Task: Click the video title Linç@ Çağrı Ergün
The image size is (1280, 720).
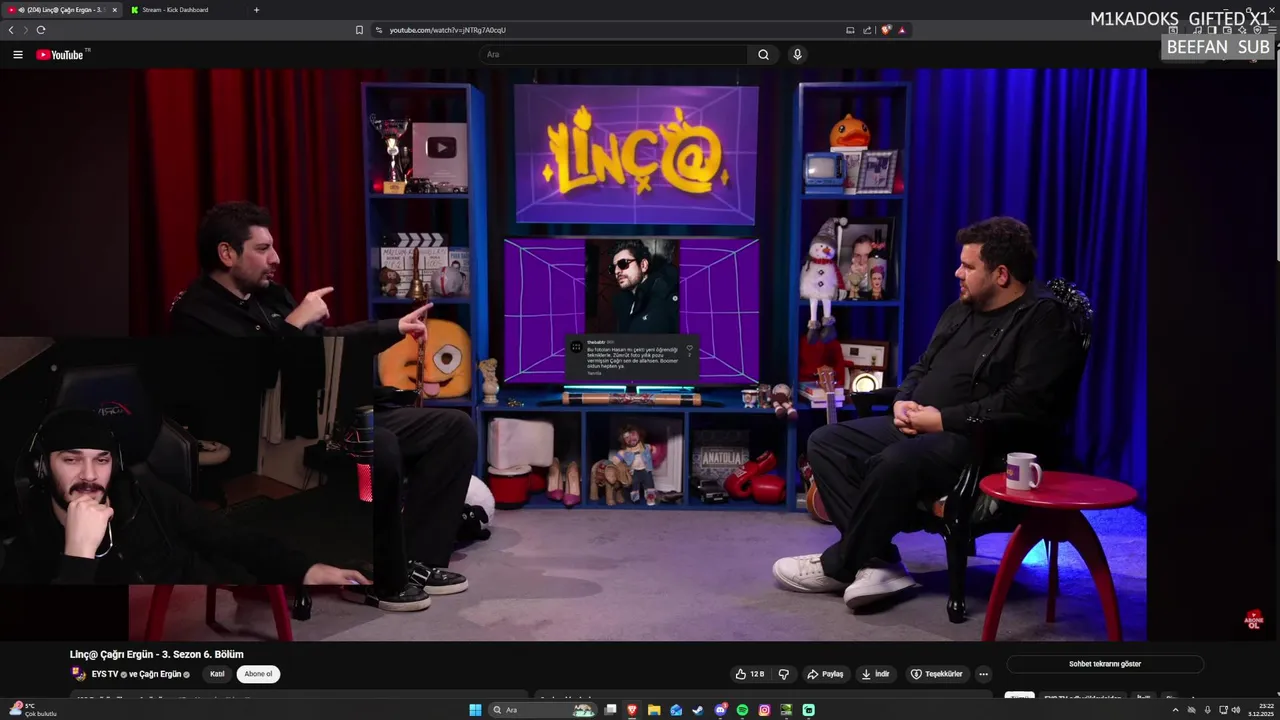Action: click(x=157, y=654)
